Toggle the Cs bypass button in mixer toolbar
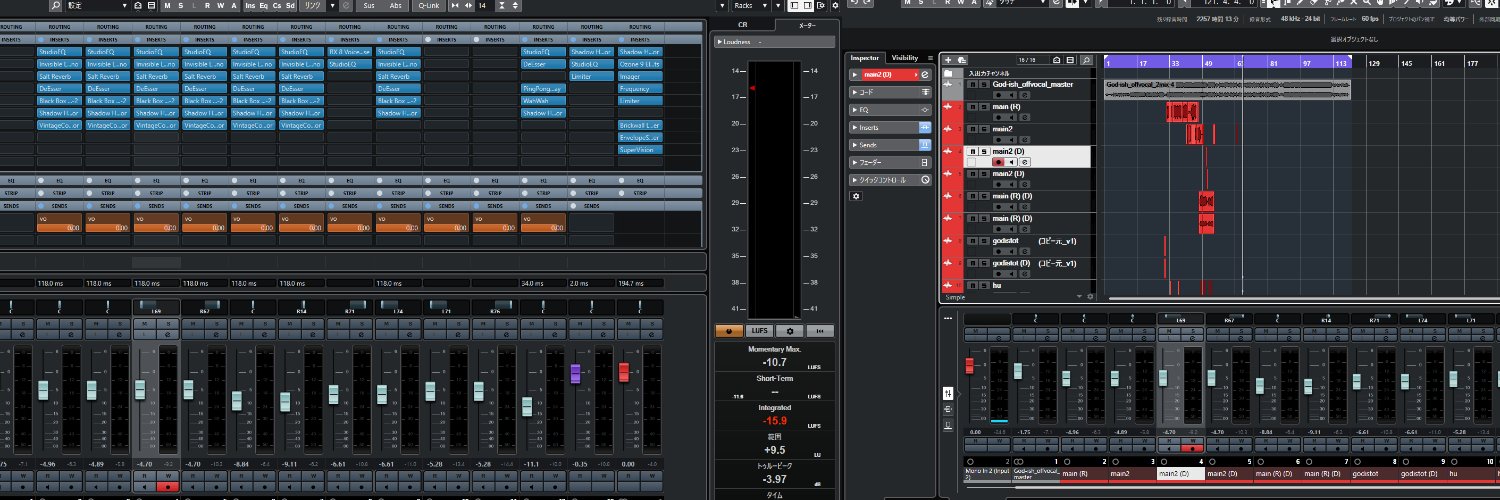Viewport: 1500px width, 500px height. click(x=277, y=6)
